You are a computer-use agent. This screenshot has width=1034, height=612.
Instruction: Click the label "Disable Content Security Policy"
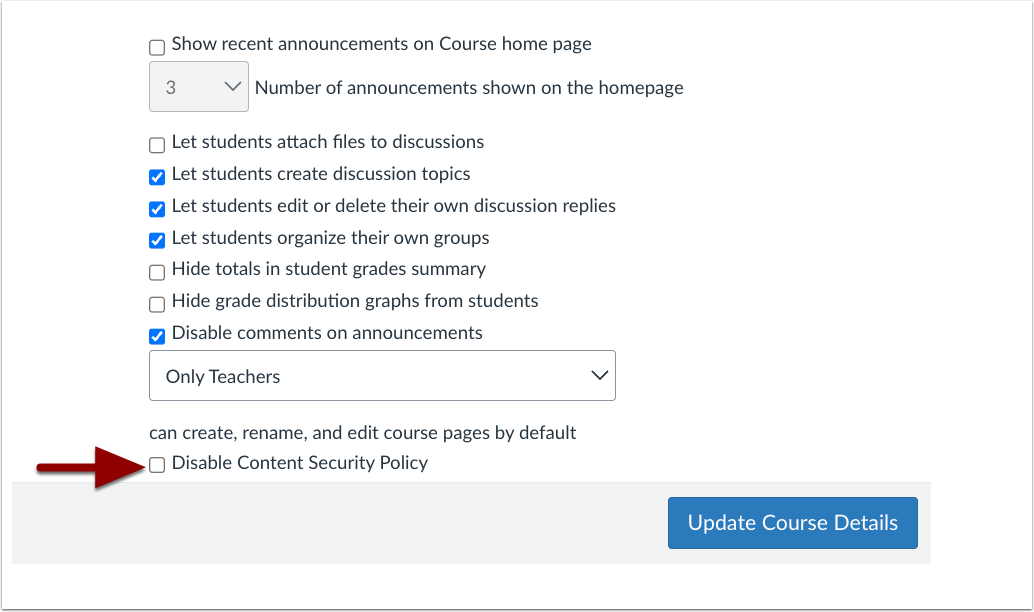click(299, 463)
